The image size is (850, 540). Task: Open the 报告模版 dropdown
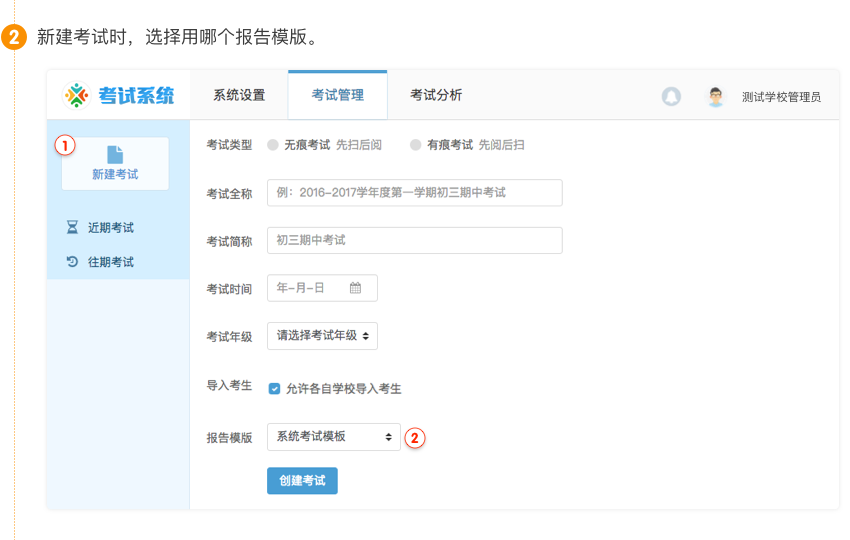(333, 437)
